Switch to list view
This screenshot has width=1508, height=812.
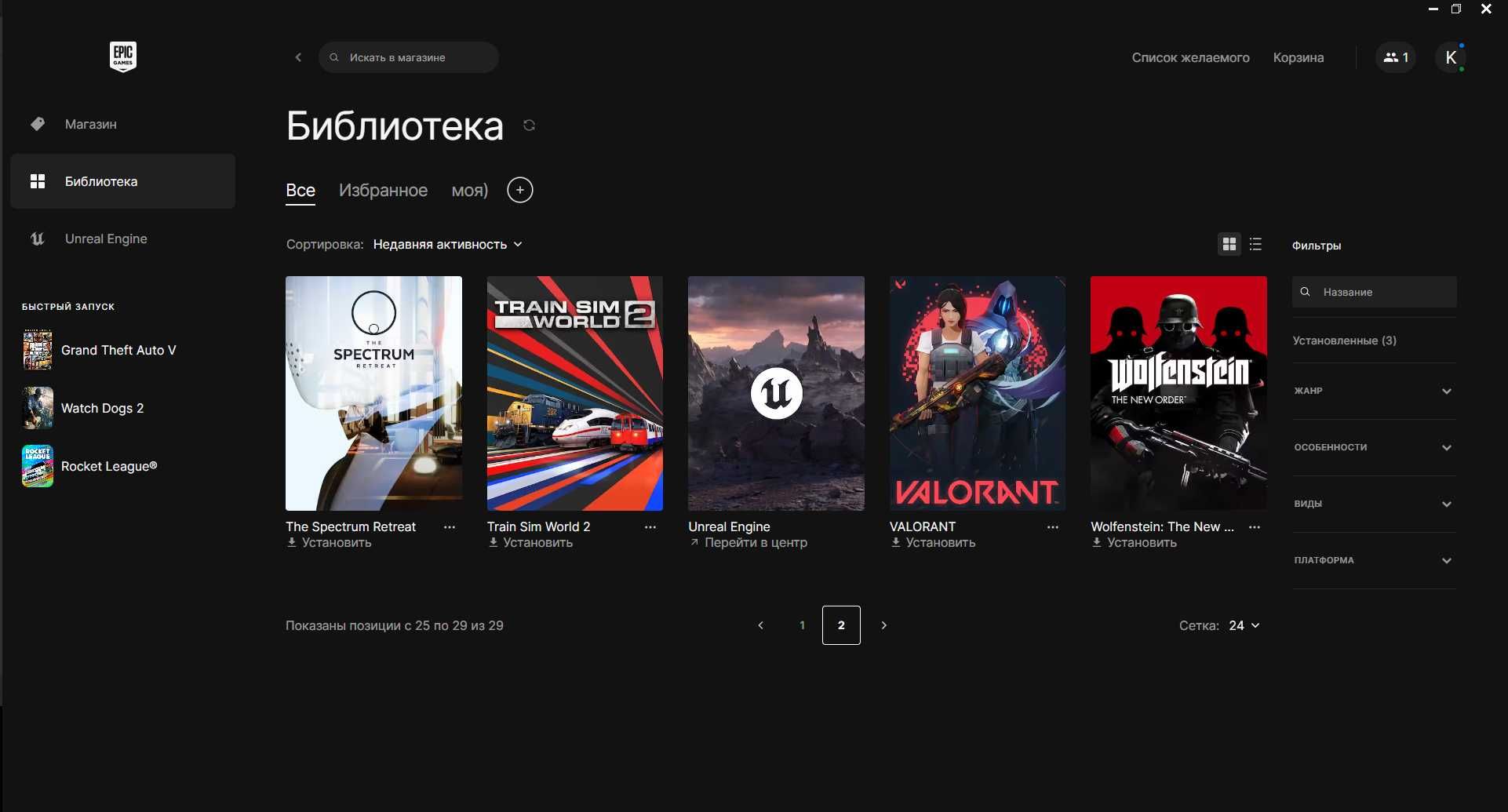[1255, 244]
